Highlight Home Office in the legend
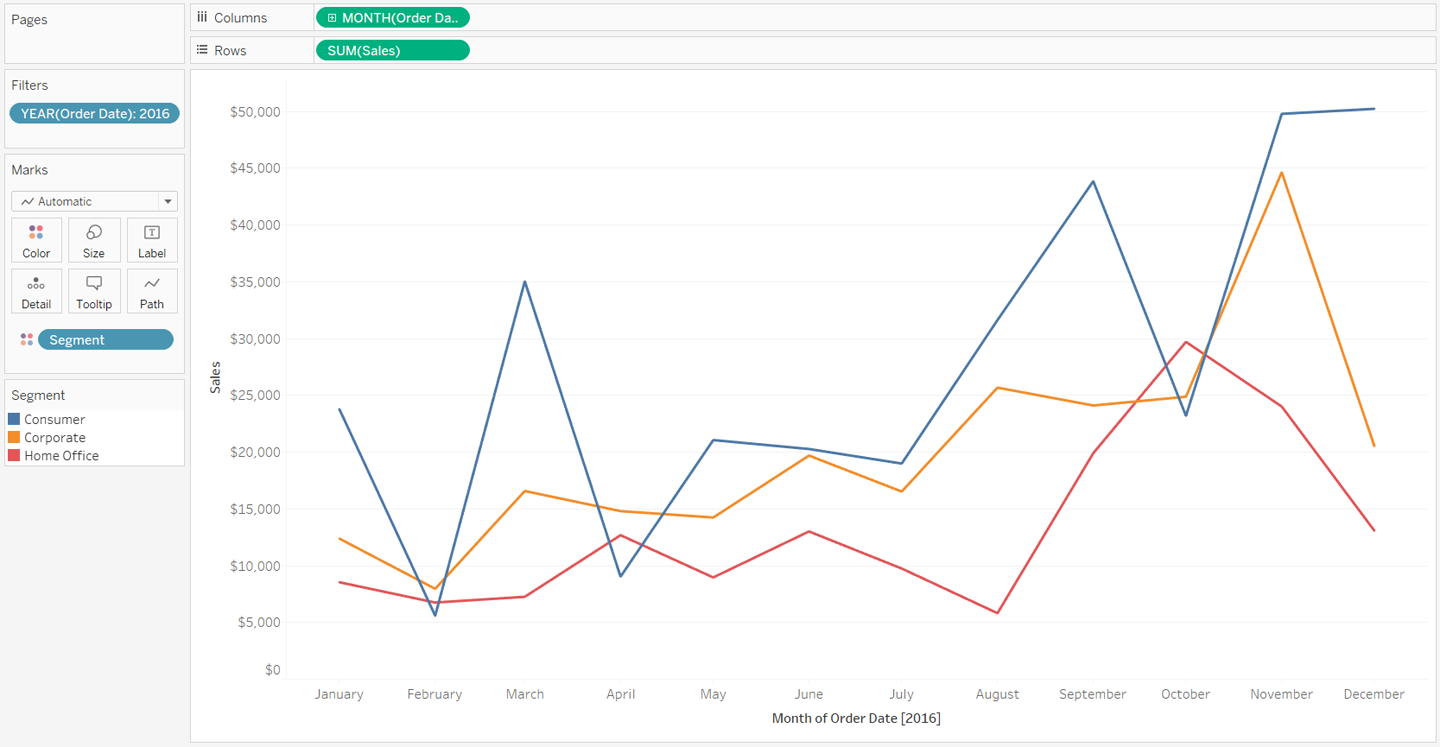Image resolution: width=1440 pixels, height=747 pixels. 61,456
